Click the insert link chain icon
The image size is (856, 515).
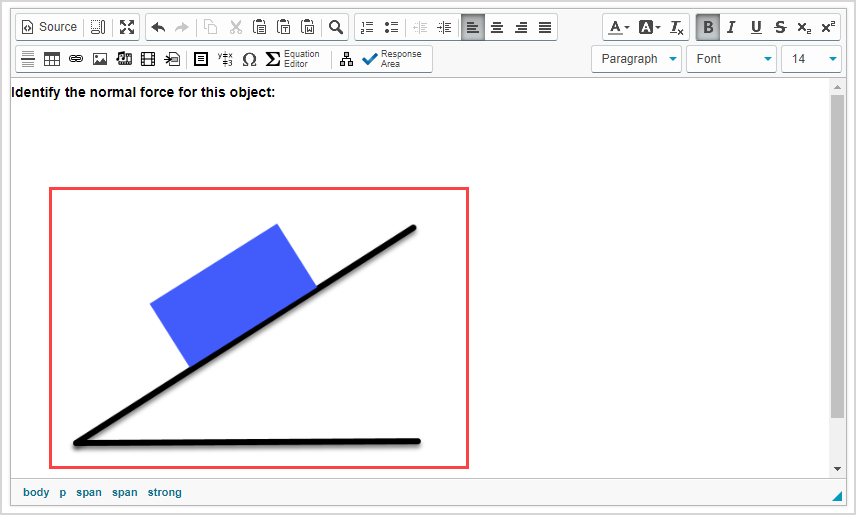76,59
